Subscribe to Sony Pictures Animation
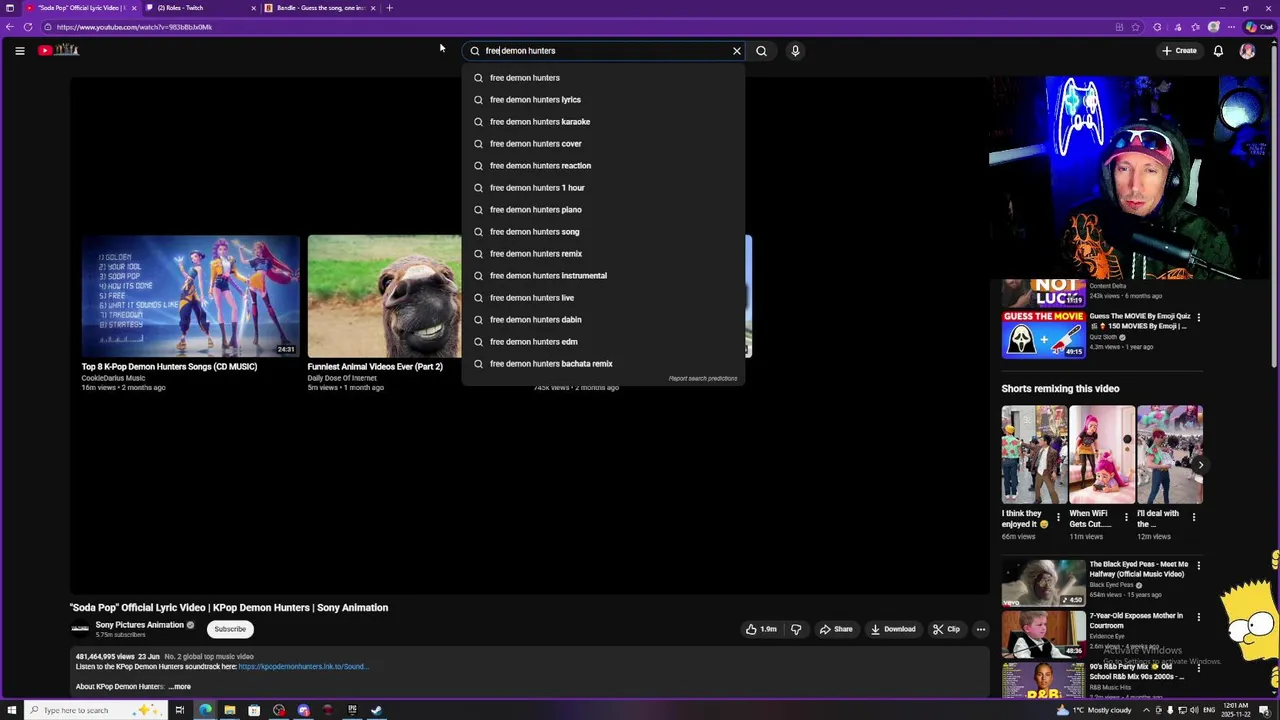This screenshot has height=720, width=1280. (229, 629)
